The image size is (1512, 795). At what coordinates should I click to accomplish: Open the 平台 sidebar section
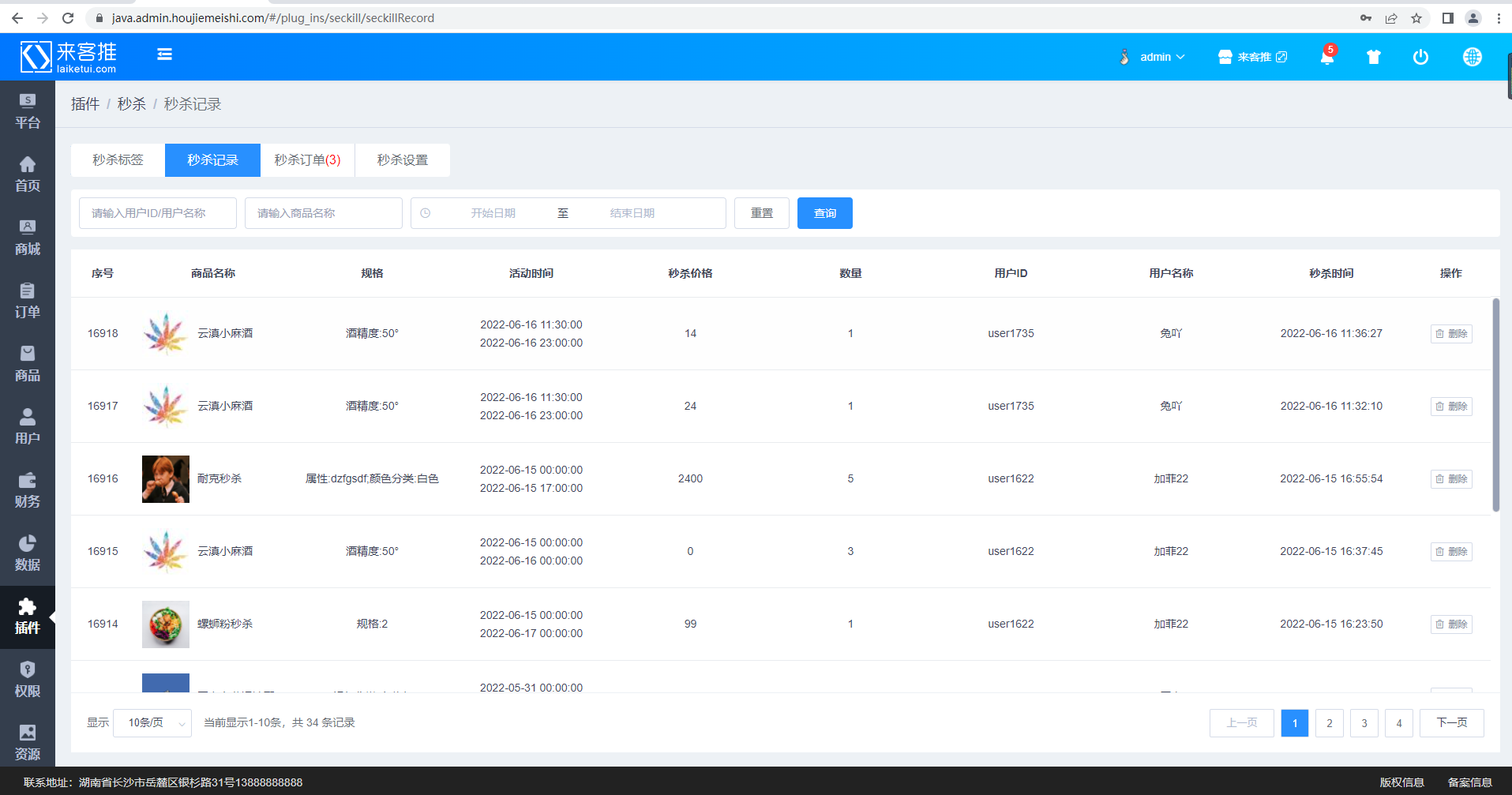tap(28, 111)
